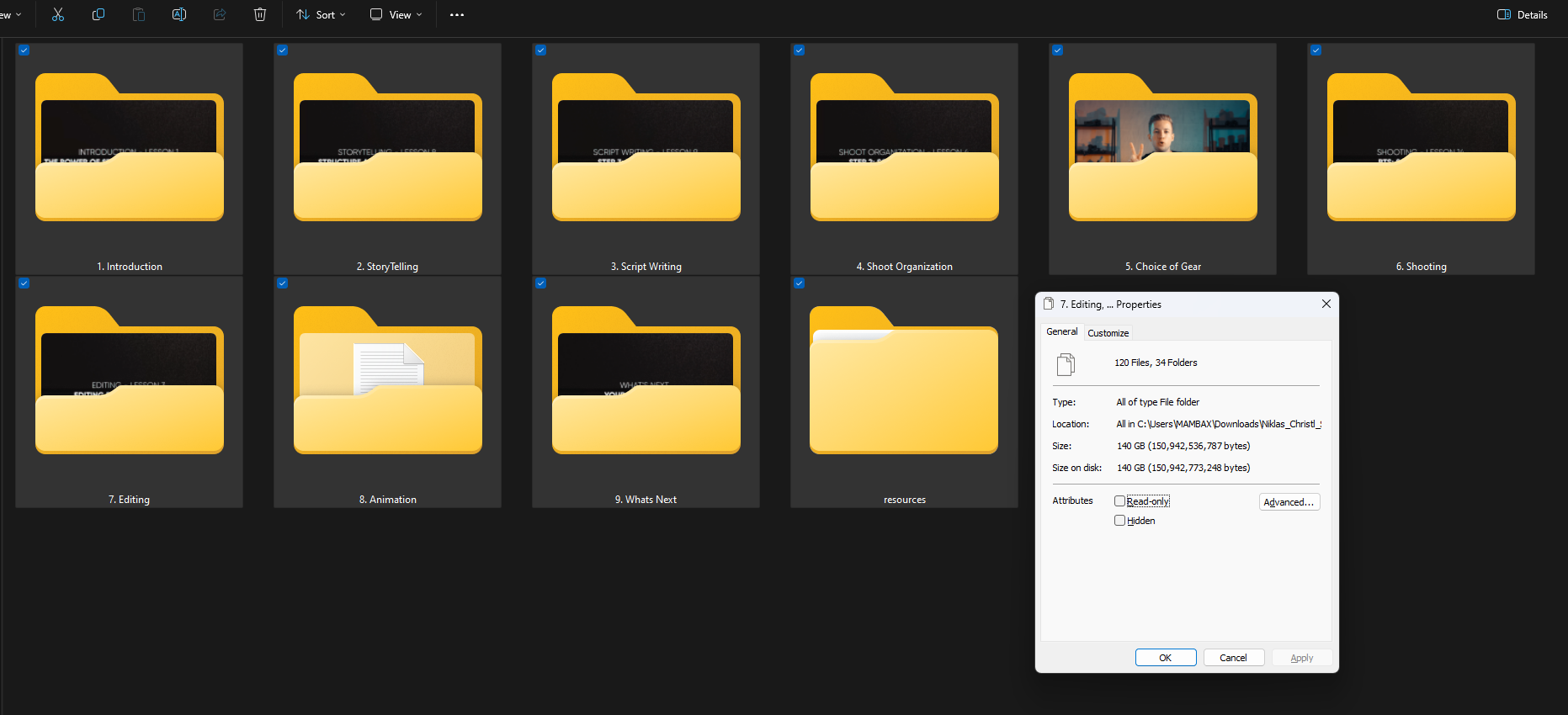Toggle the Details pane icon
The image size is (1568, 715).
[1522, 14]
